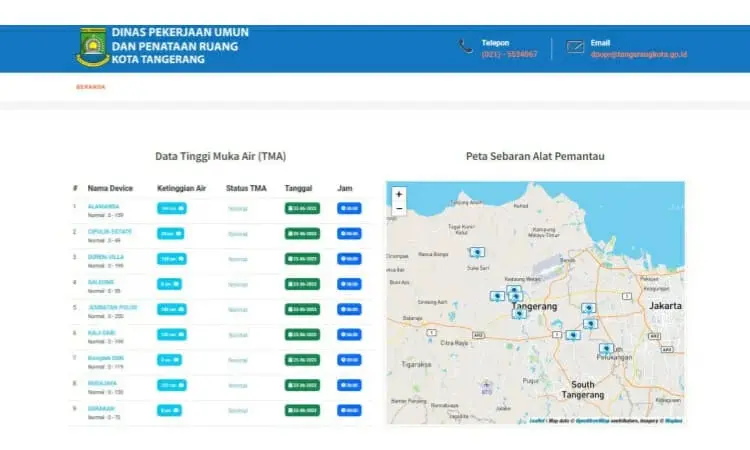Click the device name link in row 9

pyautogui.click(x=101, y=409)
